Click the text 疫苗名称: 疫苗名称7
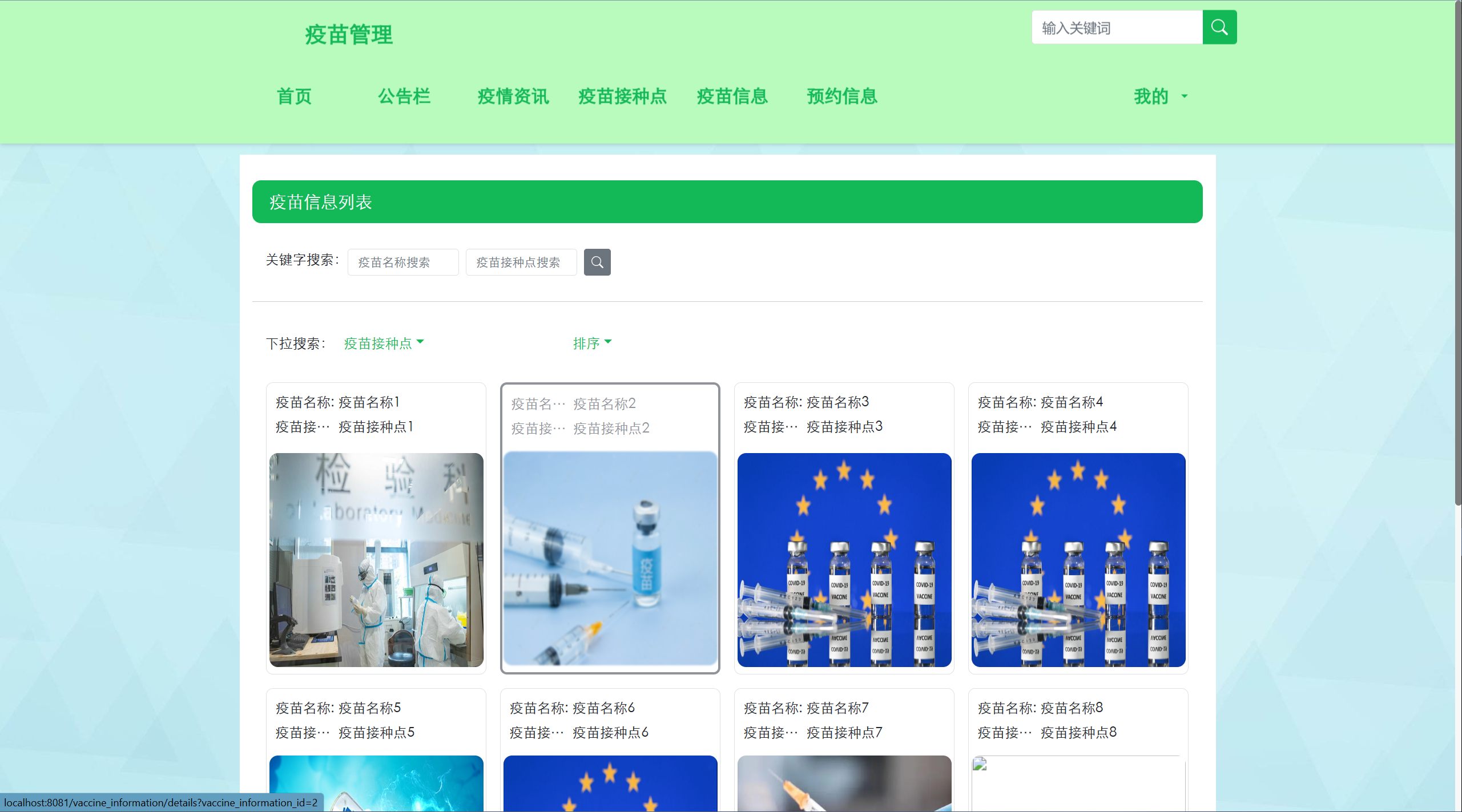1462x812 pixels. [x=806, y=708]
